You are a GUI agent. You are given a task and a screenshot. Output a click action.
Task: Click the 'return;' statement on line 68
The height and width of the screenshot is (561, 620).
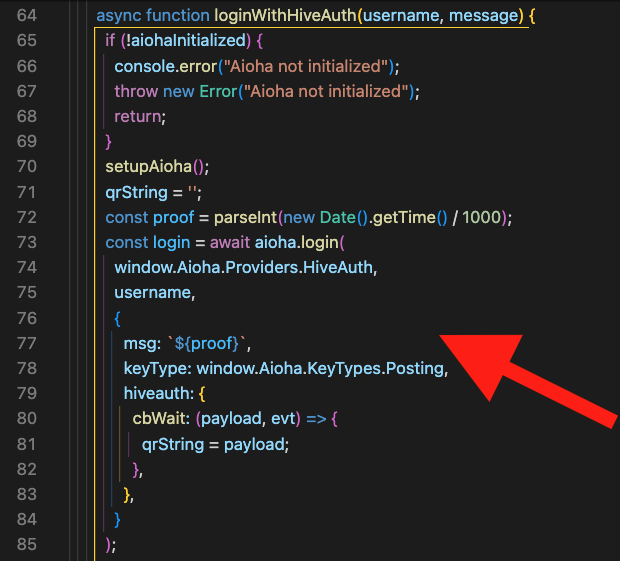140,117
